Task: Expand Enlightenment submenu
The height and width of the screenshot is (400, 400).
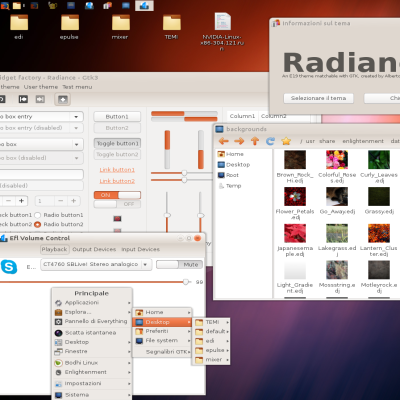Action: tap(92, 372)
